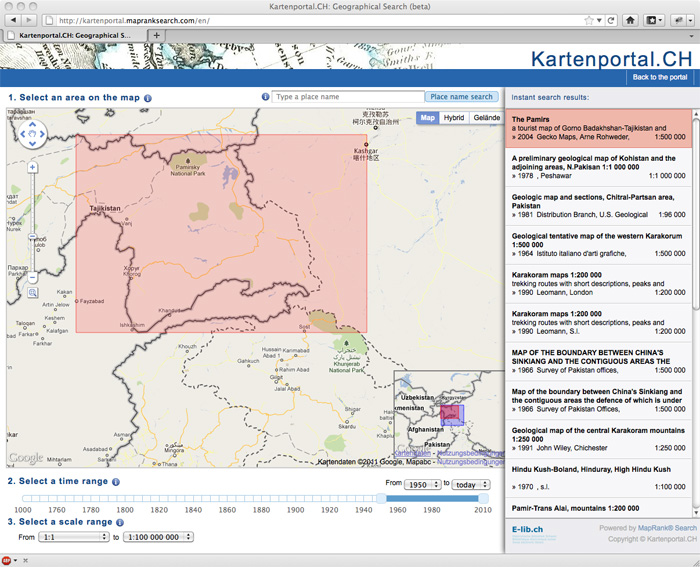Click the browser URL address bar

[312, 21]
